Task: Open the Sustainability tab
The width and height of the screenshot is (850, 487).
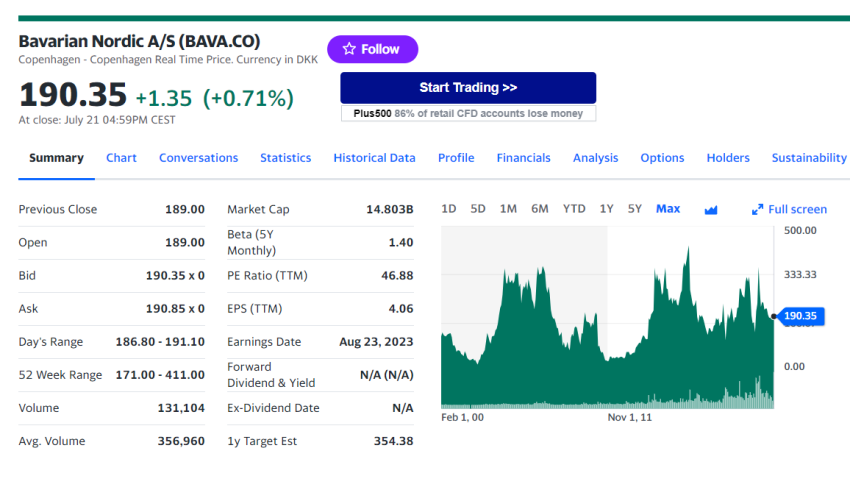Action: [x=809, y=158]
